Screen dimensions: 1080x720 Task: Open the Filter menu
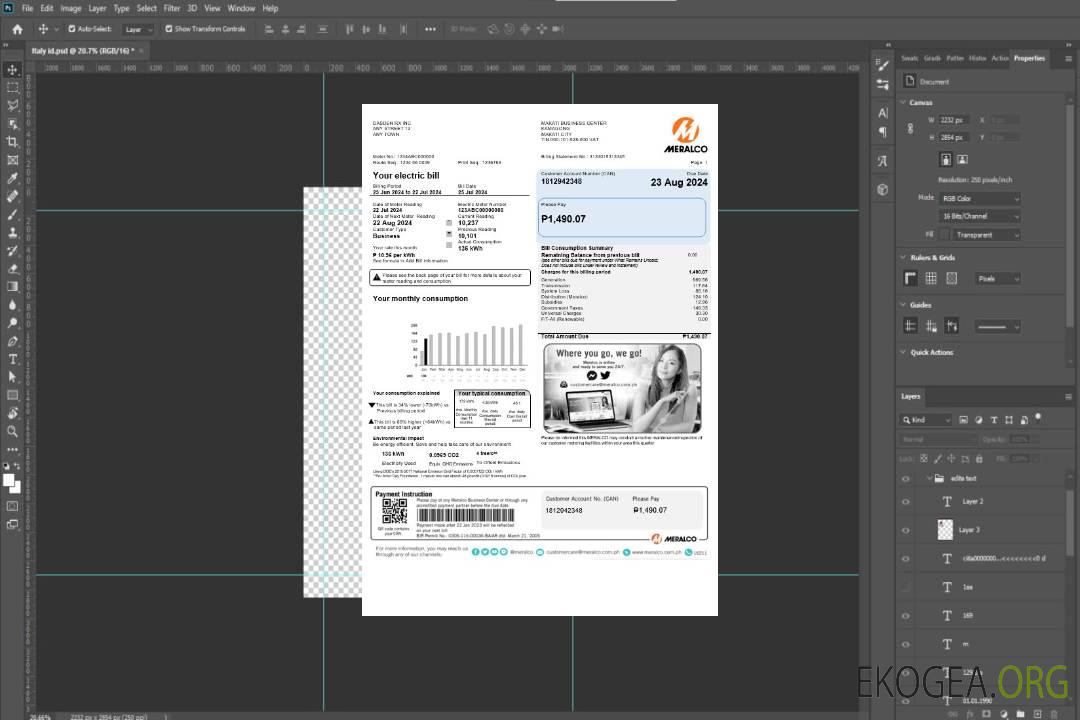(172, 8)
